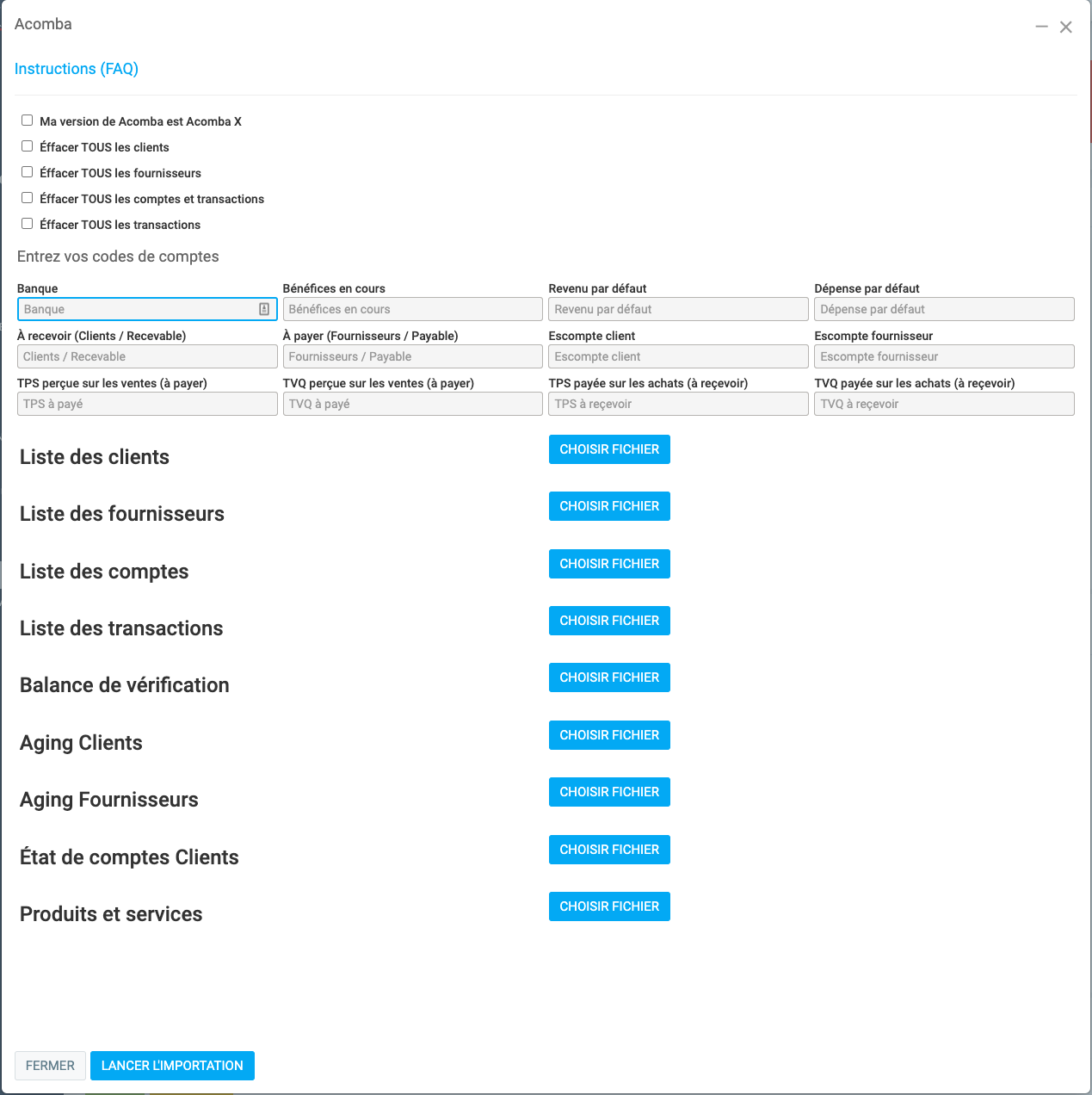Choose file for Liste des clients
This screenshot has width=1092, height=1095.
point(609,449)
